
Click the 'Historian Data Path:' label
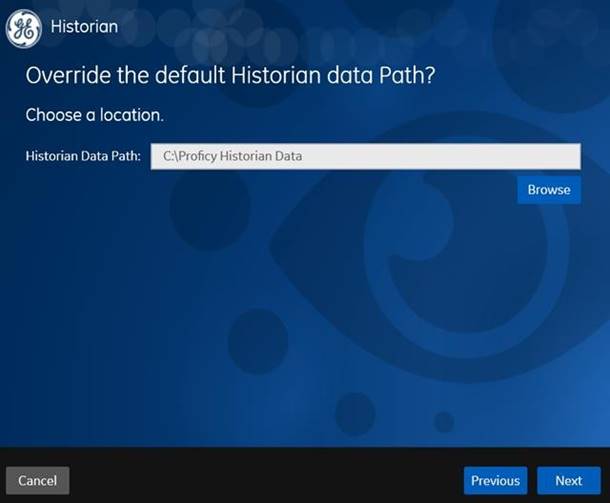point(83,156)
